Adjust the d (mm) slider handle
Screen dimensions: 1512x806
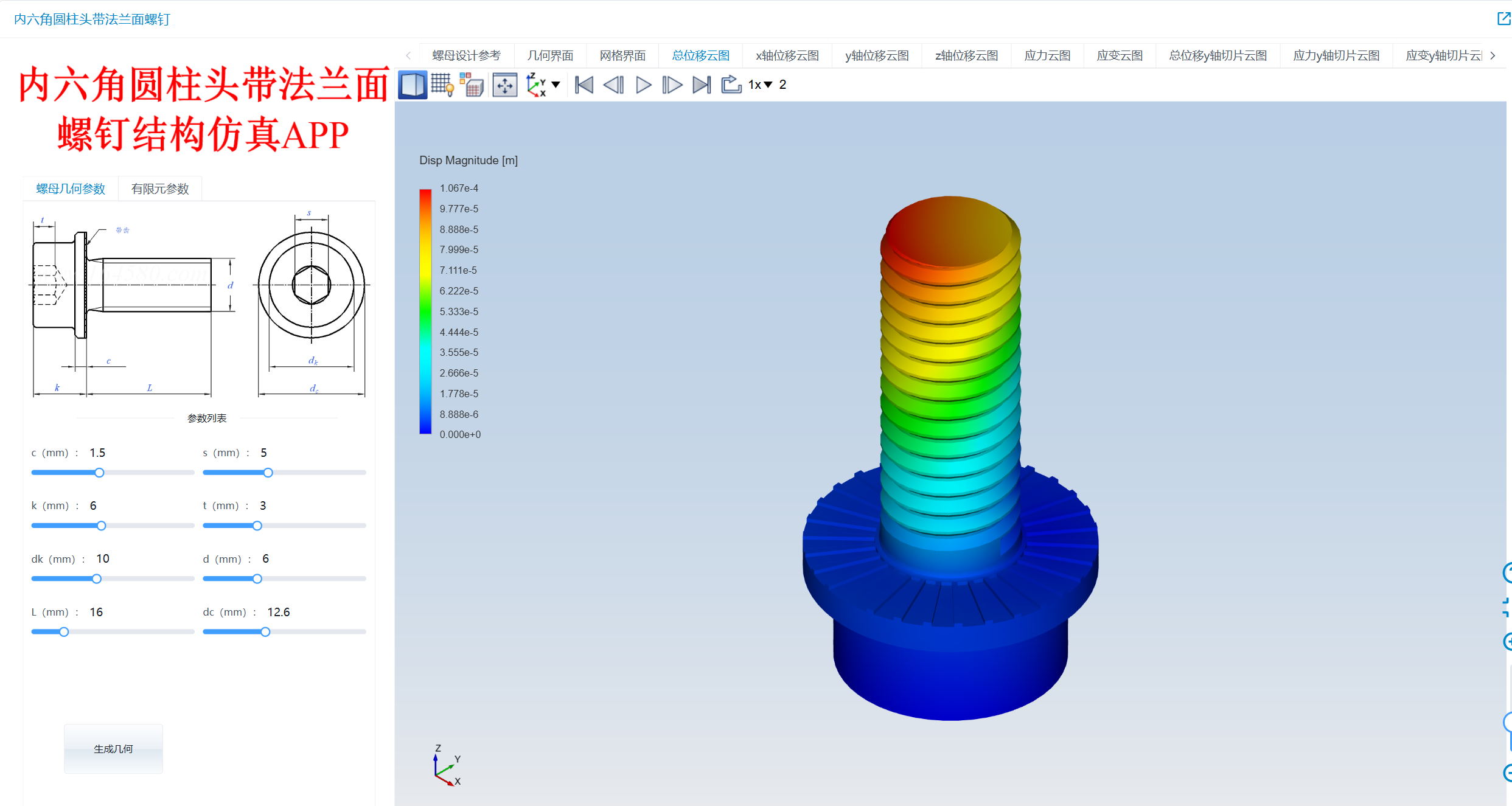(x=257, y=578)
